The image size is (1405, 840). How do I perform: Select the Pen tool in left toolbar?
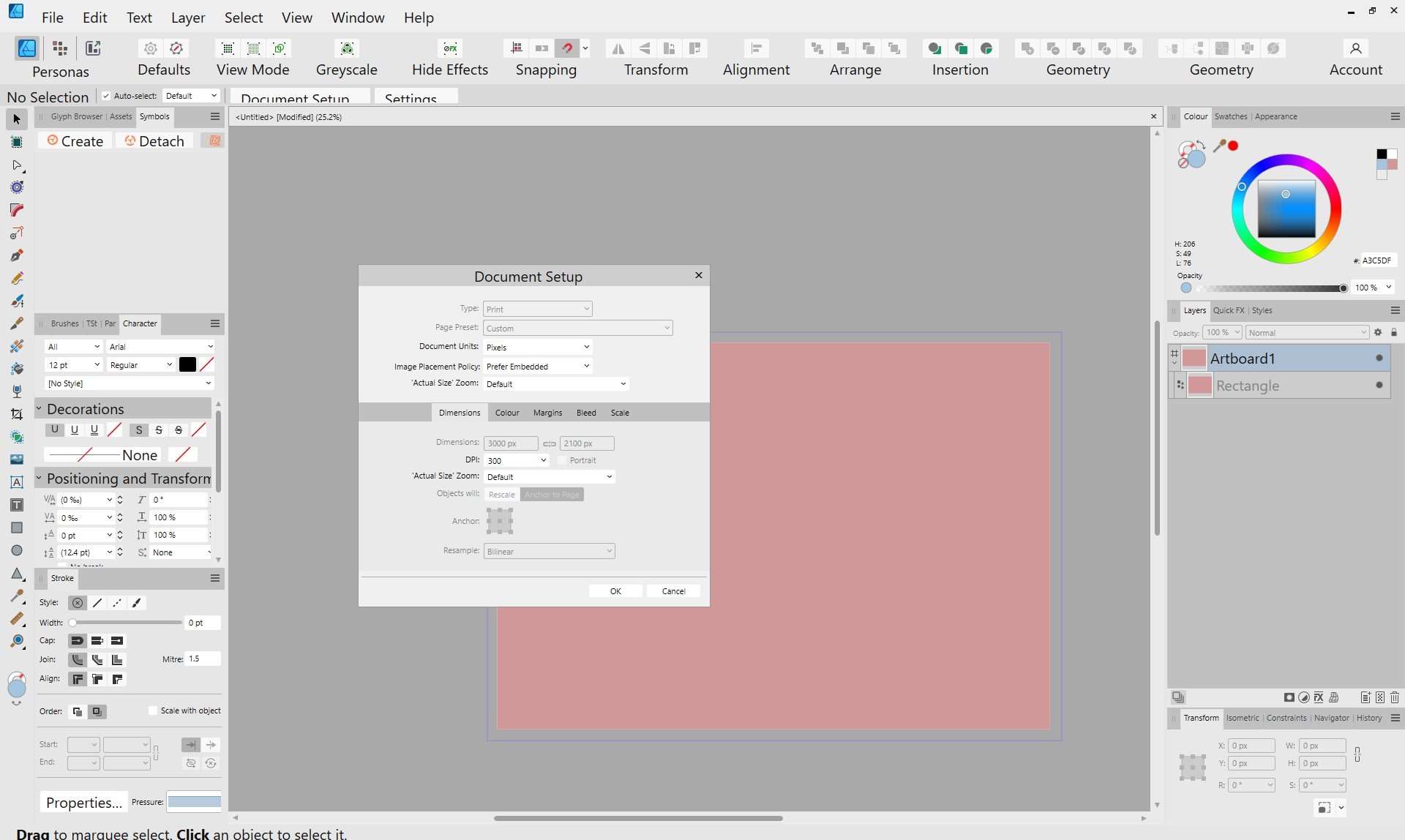click(x=17, y=255)
